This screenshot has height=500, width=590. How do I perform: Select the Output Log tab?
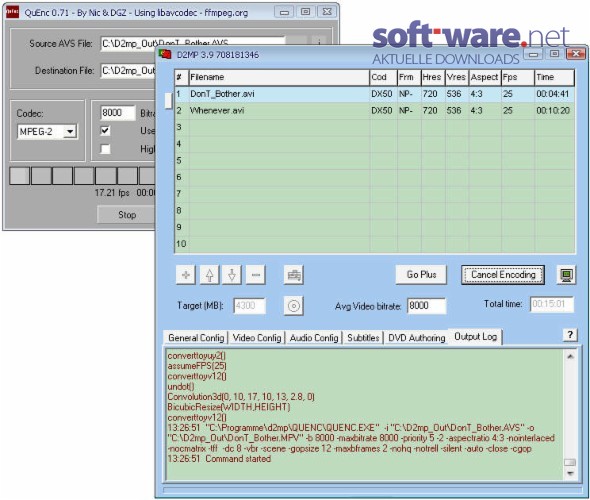coord(476,336)
